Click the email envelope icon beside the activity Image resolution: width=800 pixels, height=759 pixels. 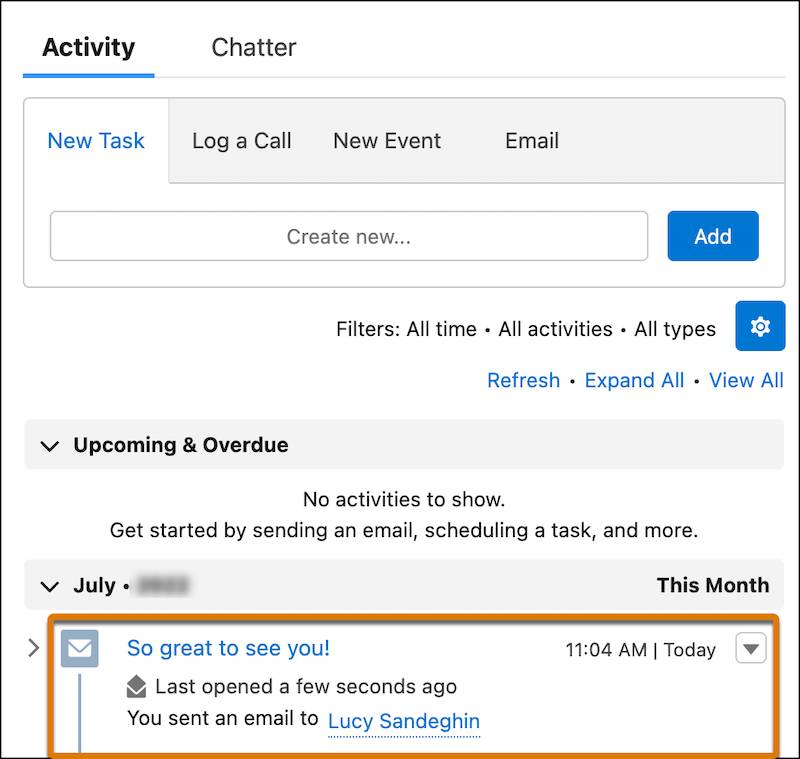(79, 649)
